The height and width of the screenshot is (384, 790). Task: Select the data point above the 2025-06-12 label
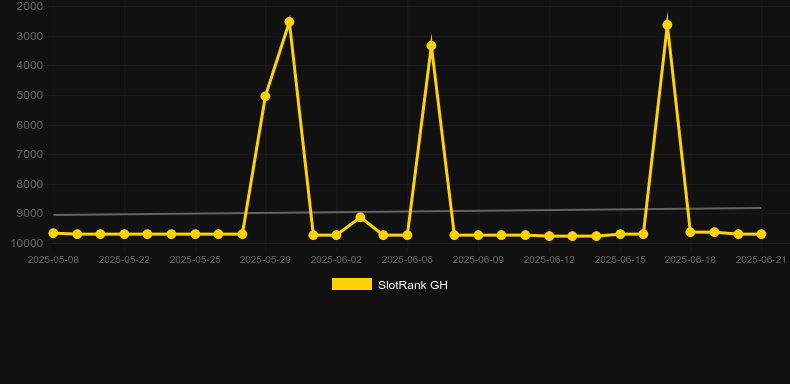549,236
